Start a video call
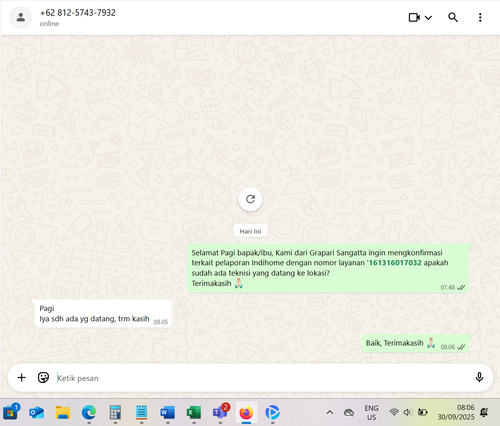This screenshot has height=426, width=500. 414,17
